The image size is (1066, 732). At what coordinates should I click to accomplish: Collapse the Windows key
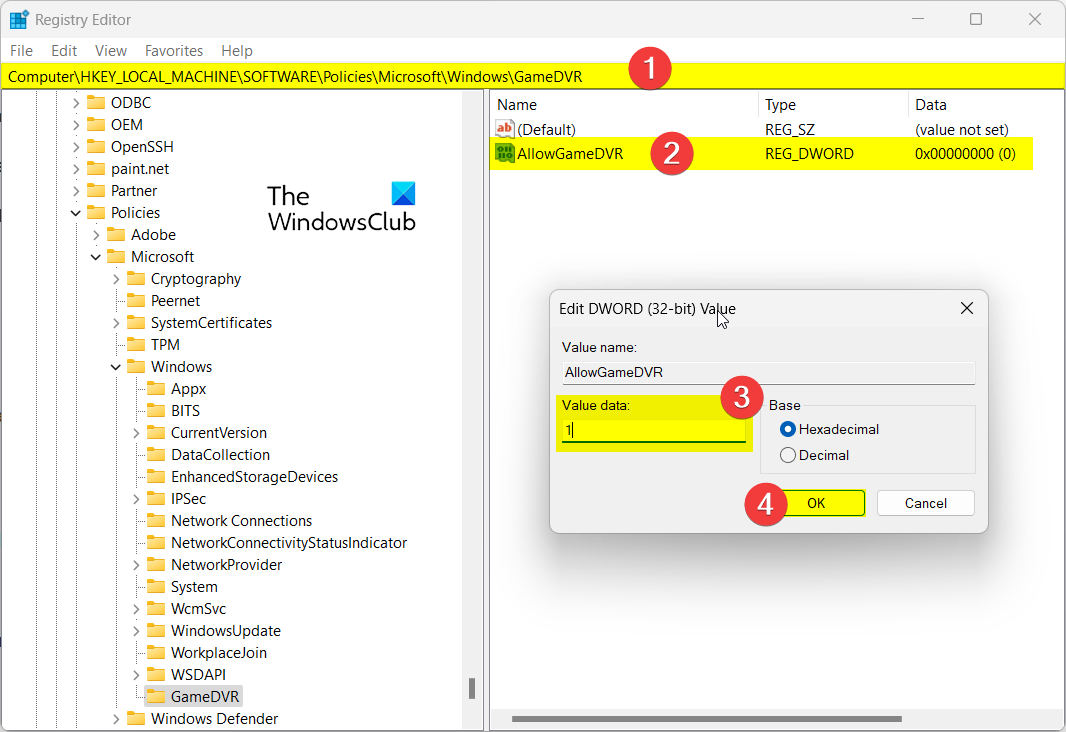(116, 367)
